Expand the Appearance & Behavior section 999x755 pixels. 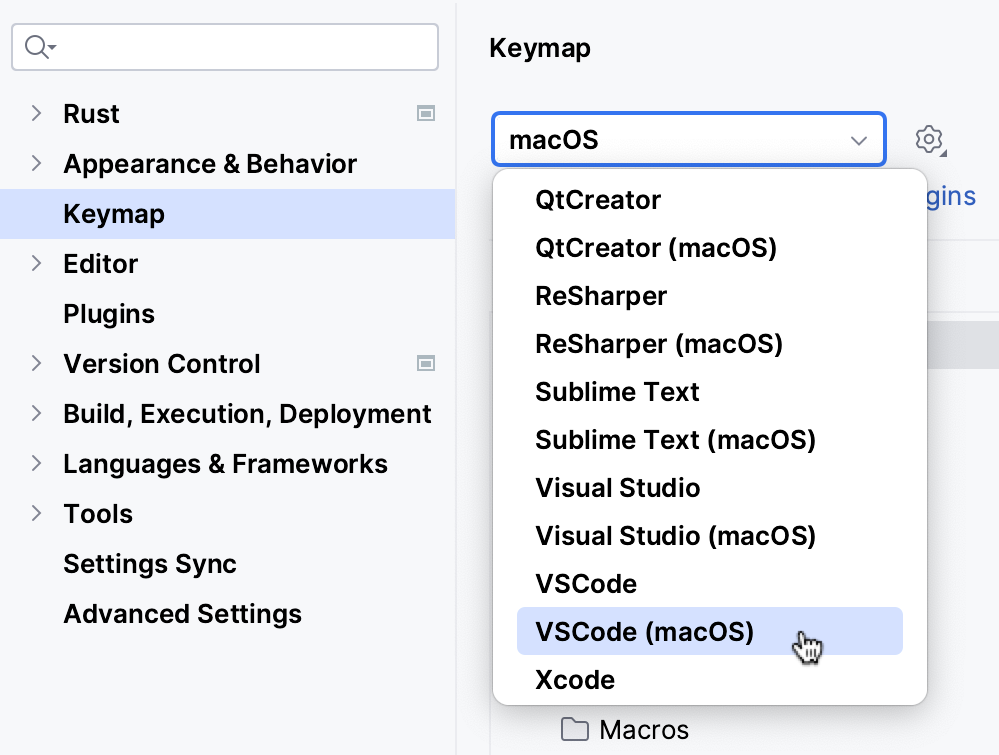(36, 163)
